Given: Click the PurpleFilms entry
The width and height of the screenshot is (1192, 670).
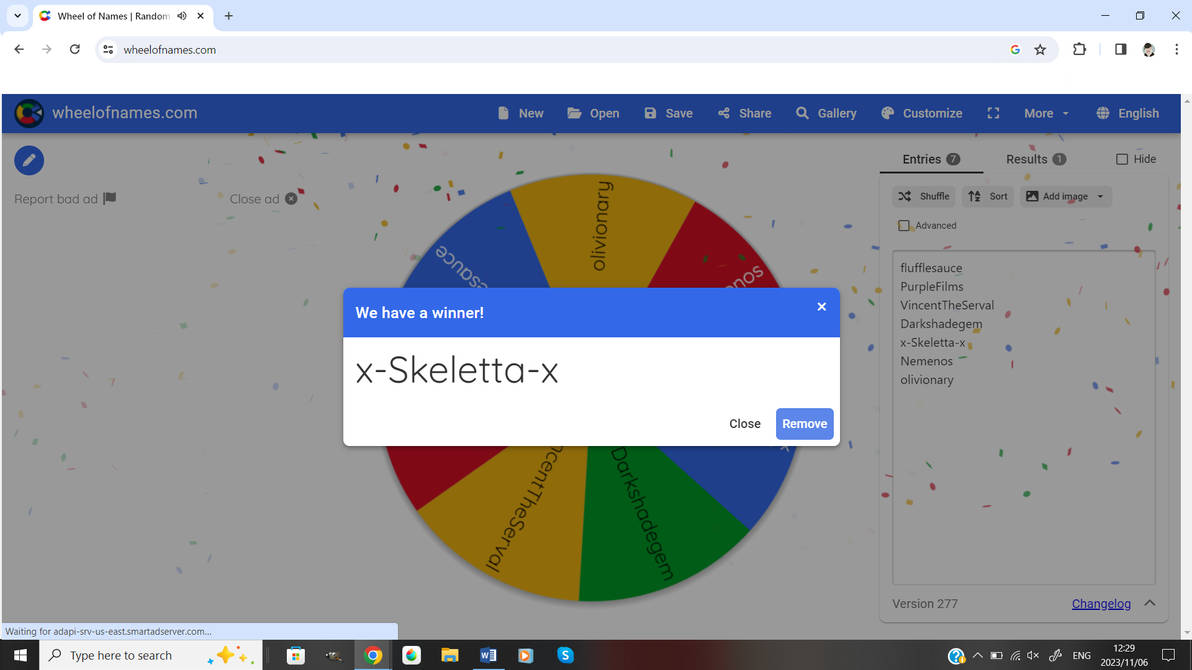Looking at the screenshot, I should click(x=931, y=287).
